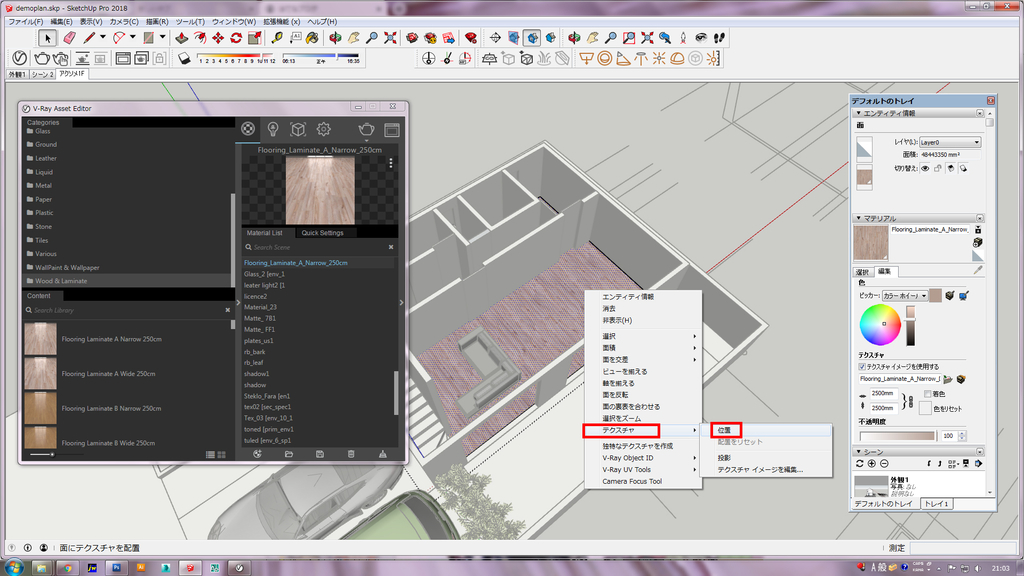Click 'Edit Texture Image' menu entry

tap(760, 470)
